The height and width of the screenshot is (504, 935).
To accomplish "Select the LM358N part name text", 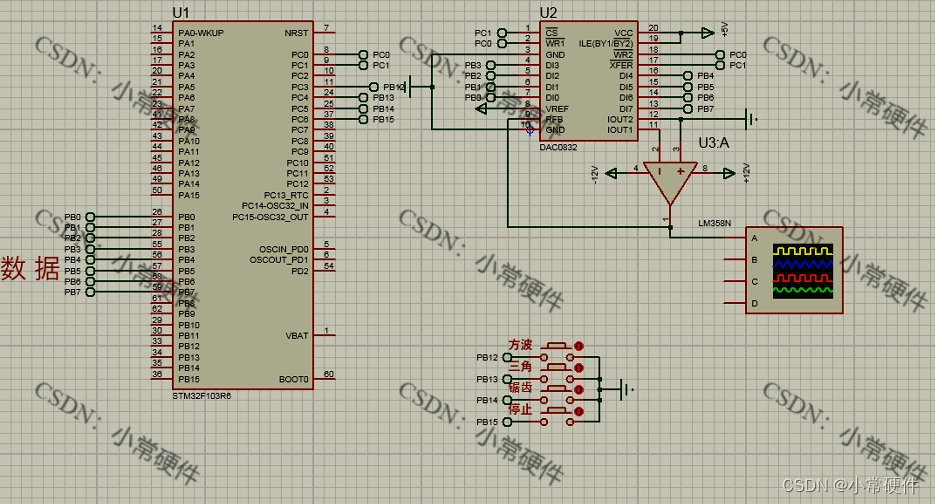I will tap(714, 223).
